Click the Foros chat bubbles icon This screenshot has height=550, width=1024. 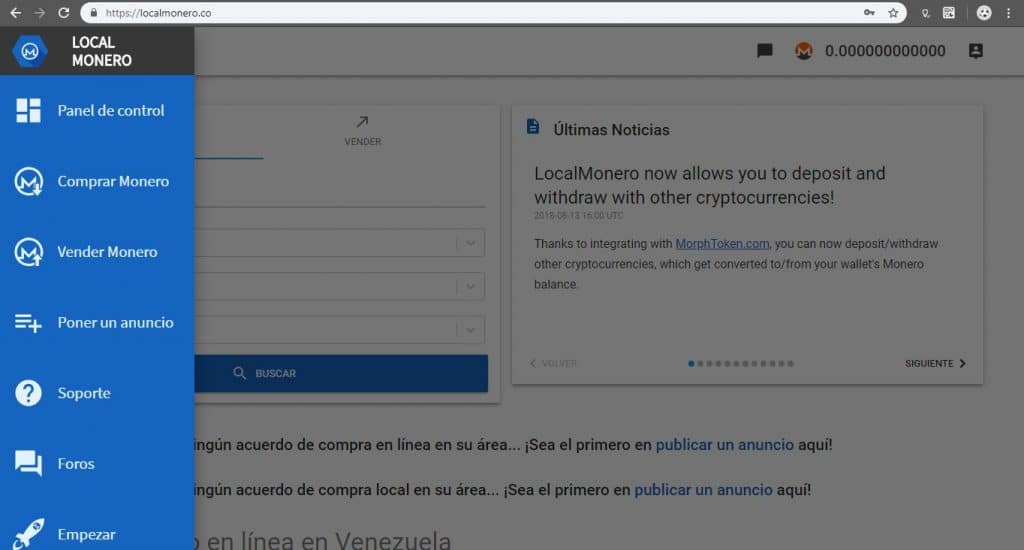pyautogui.click(x=28, y=463)
